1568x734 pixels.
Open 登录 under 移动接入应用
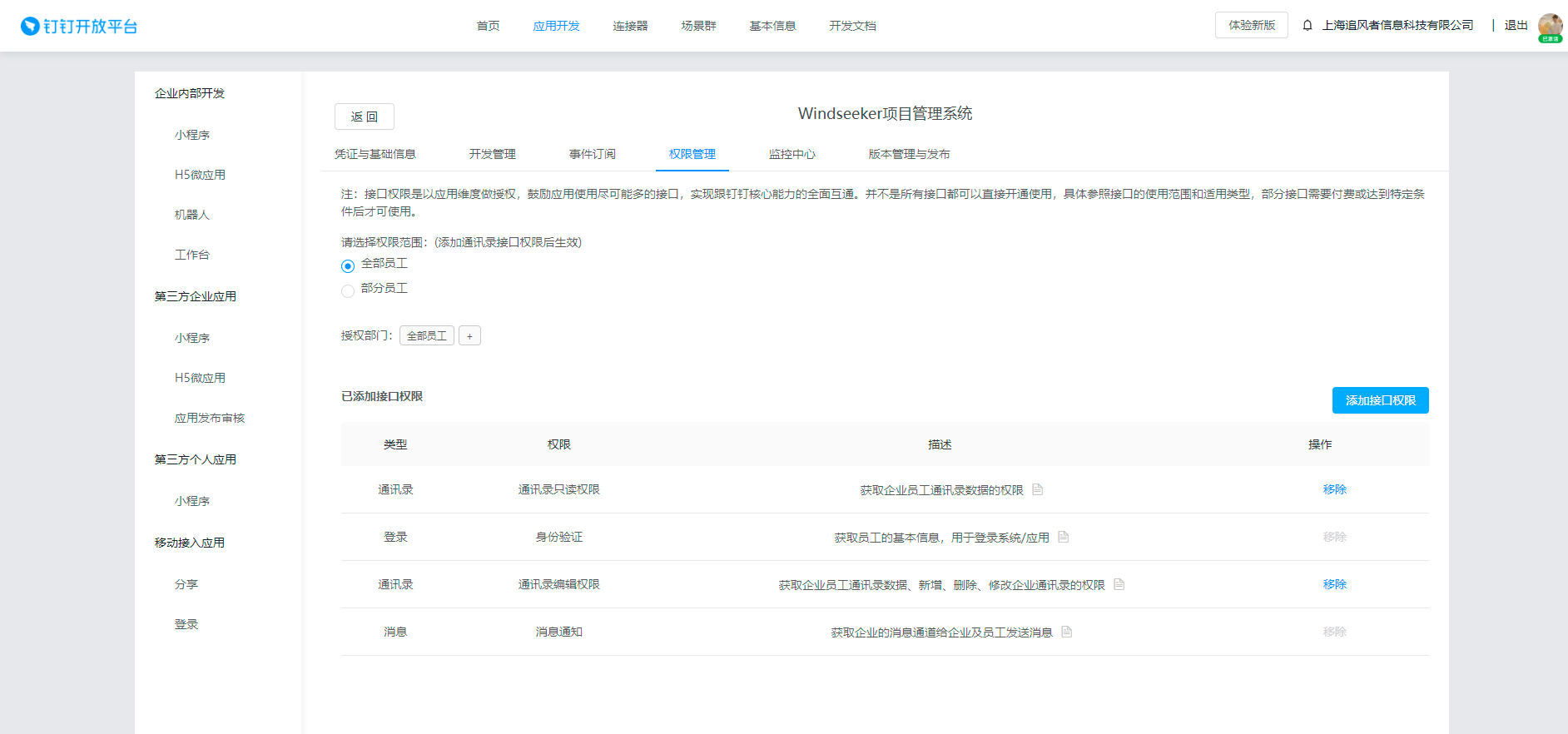coord(186,624)
